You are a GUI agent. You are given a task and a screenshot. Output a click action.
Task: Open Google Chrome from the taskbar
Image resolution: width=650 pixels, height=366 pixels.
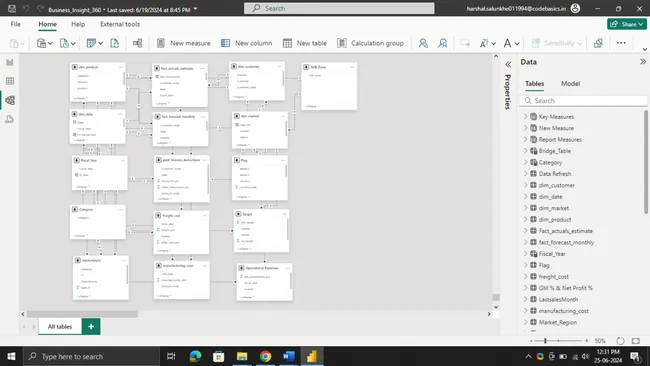[265, 356]
